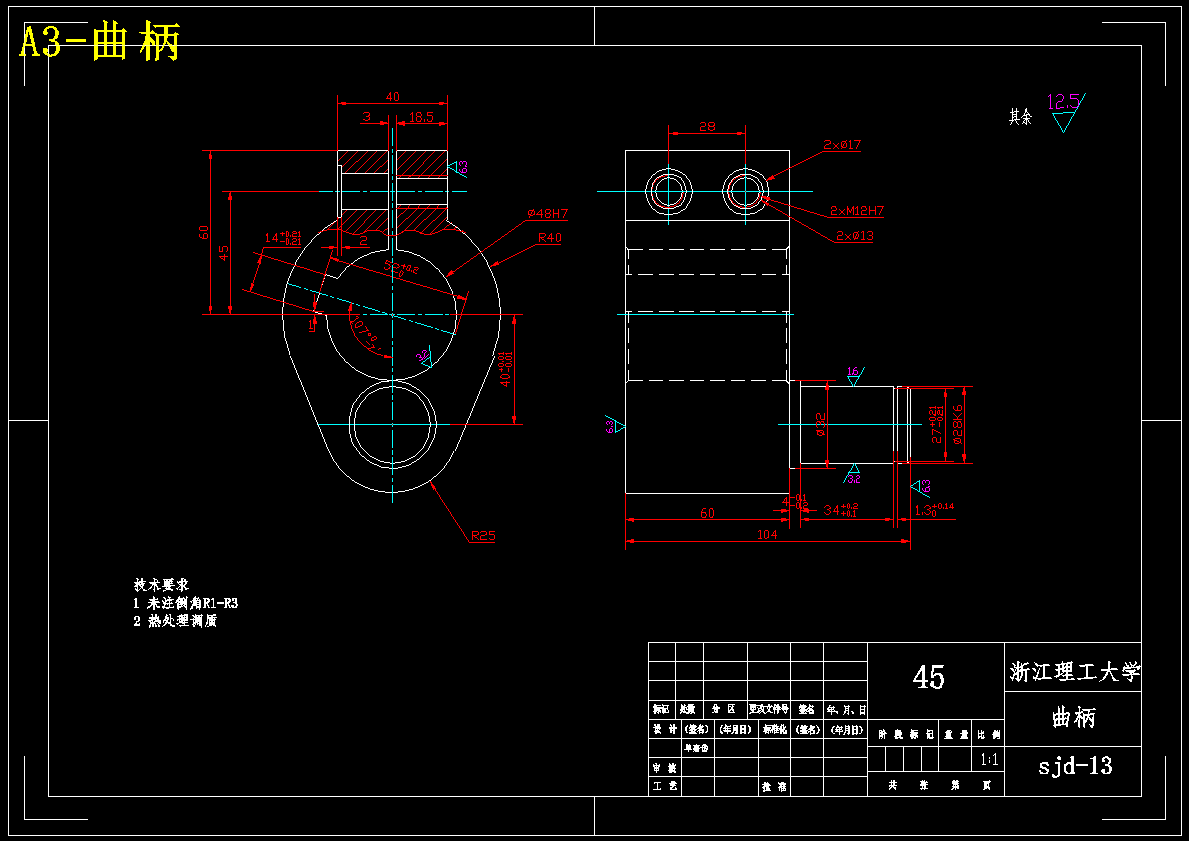Select the "104" overall length dimension

point(767,535)
